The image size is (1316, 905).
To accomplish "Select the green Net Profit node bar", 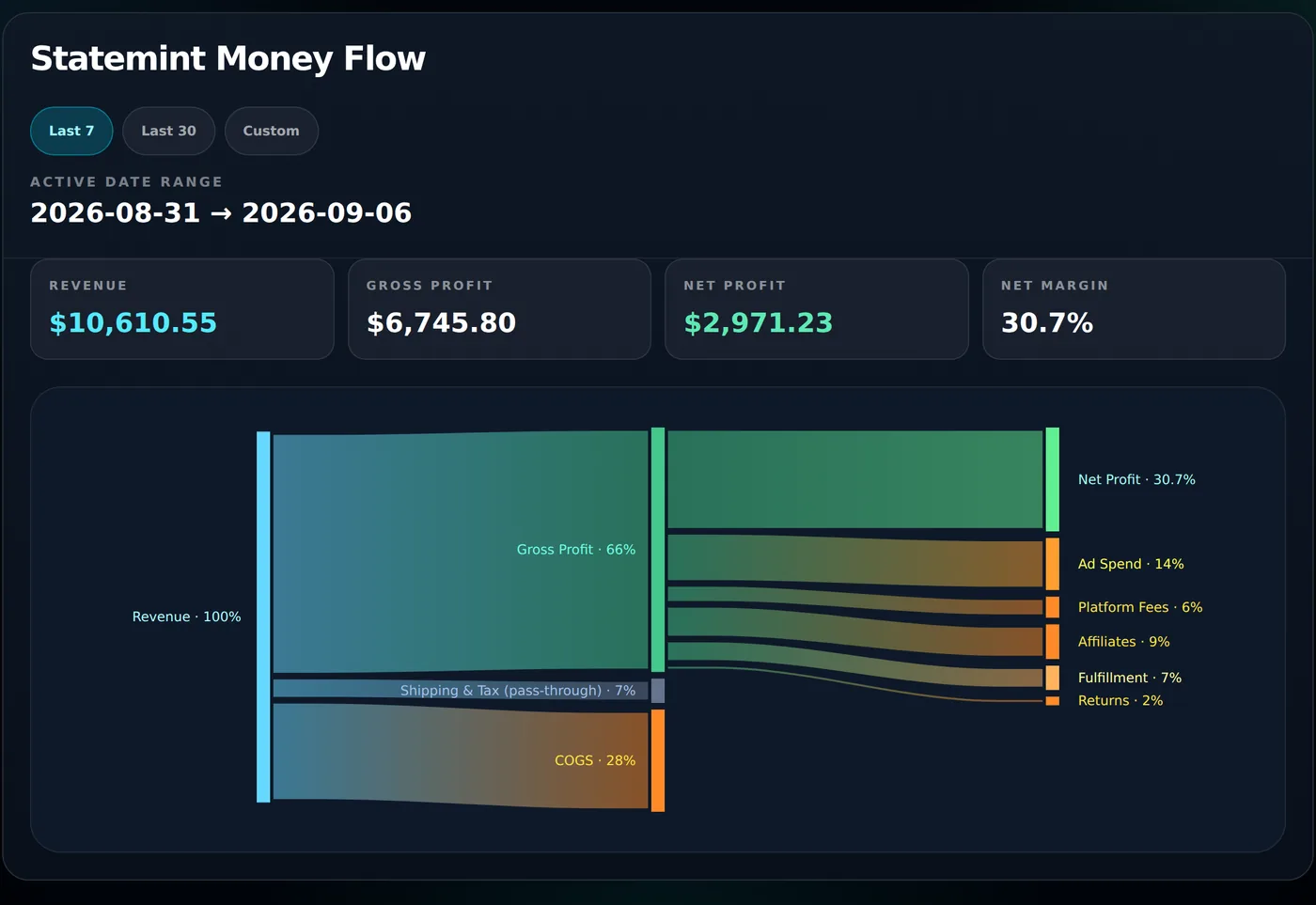I will (1053, 479).
